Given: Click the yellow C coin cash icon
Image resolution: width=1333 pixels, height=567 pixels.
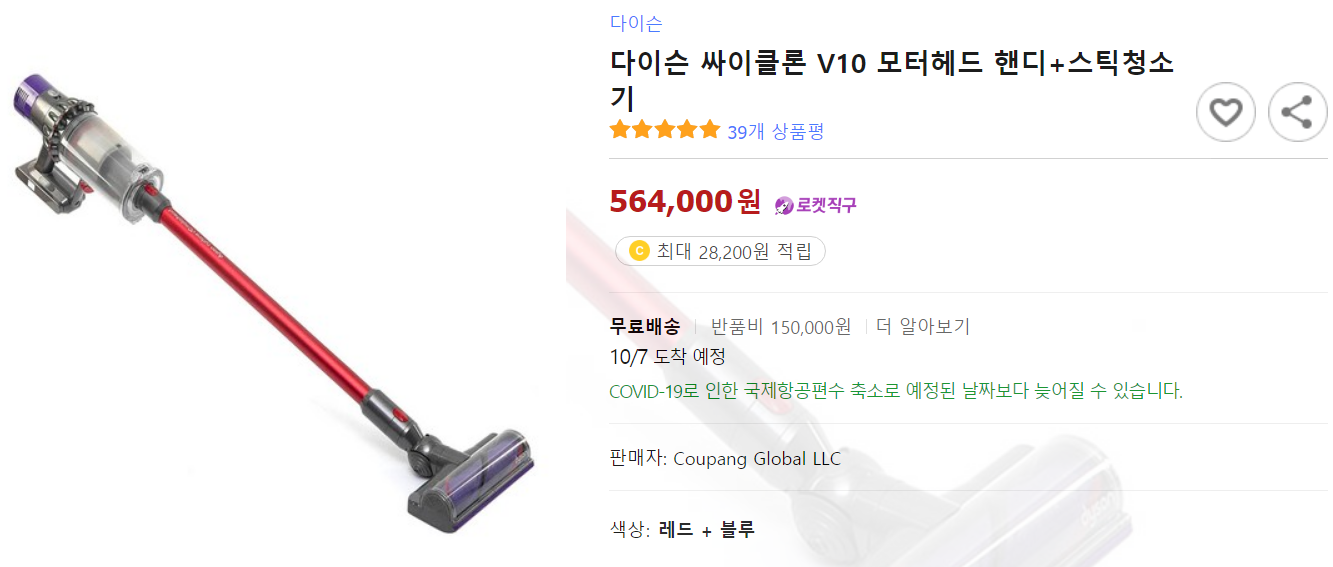Looking at the screenshot, I should point(639,251).
